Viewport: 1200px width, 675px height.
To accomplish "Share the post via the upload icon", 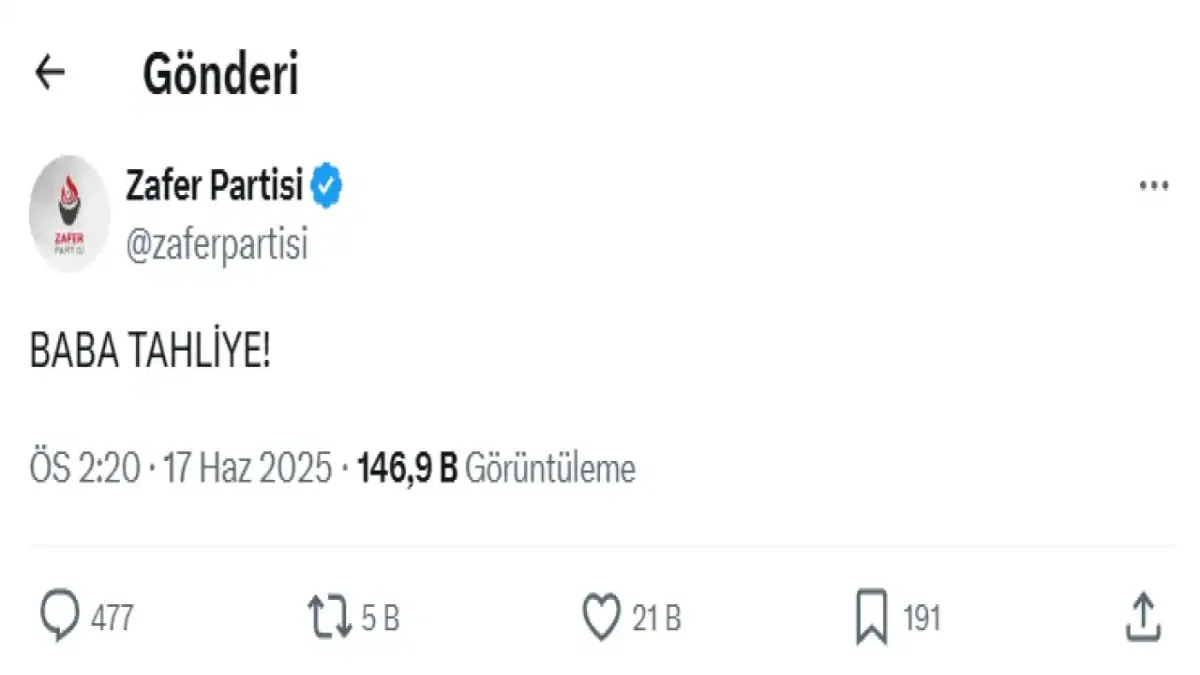I will (x=1142, y=617).
